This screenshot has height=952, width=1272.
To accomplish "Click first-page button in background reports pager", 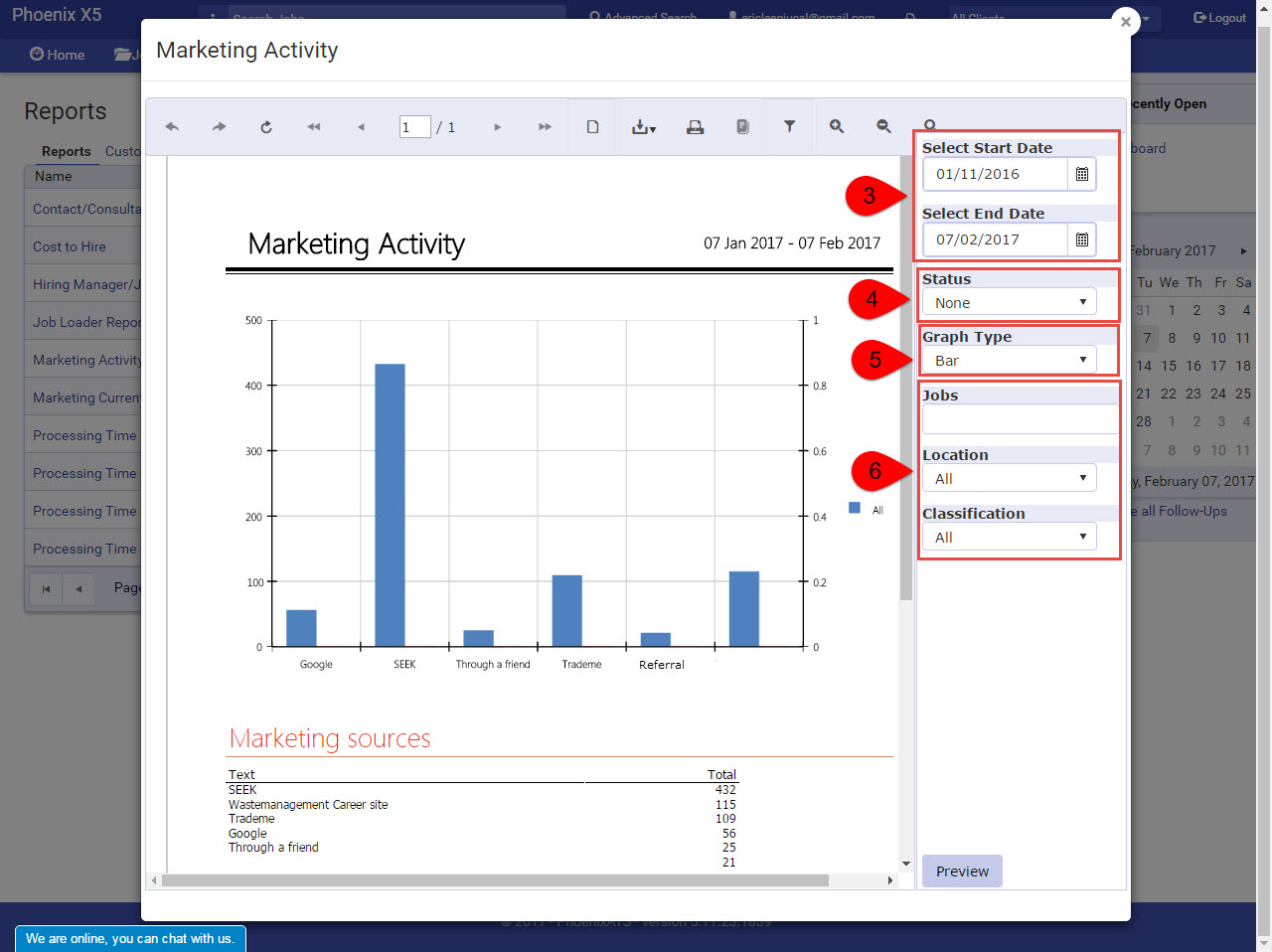I will (46, 589).
